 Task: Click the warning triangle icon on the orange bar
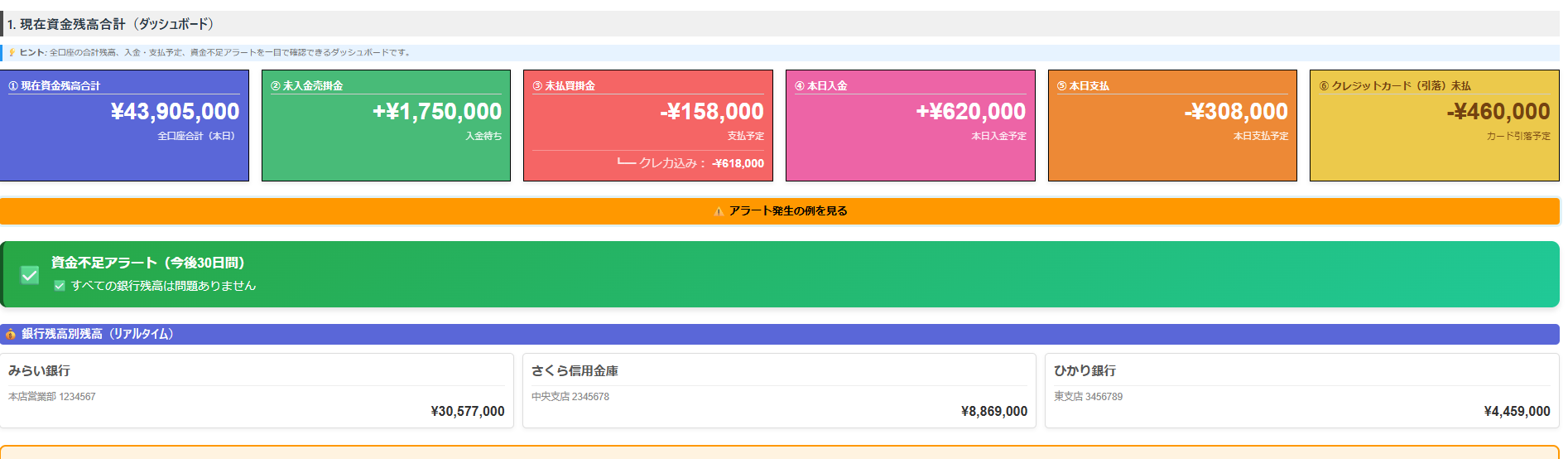(719, 211)
